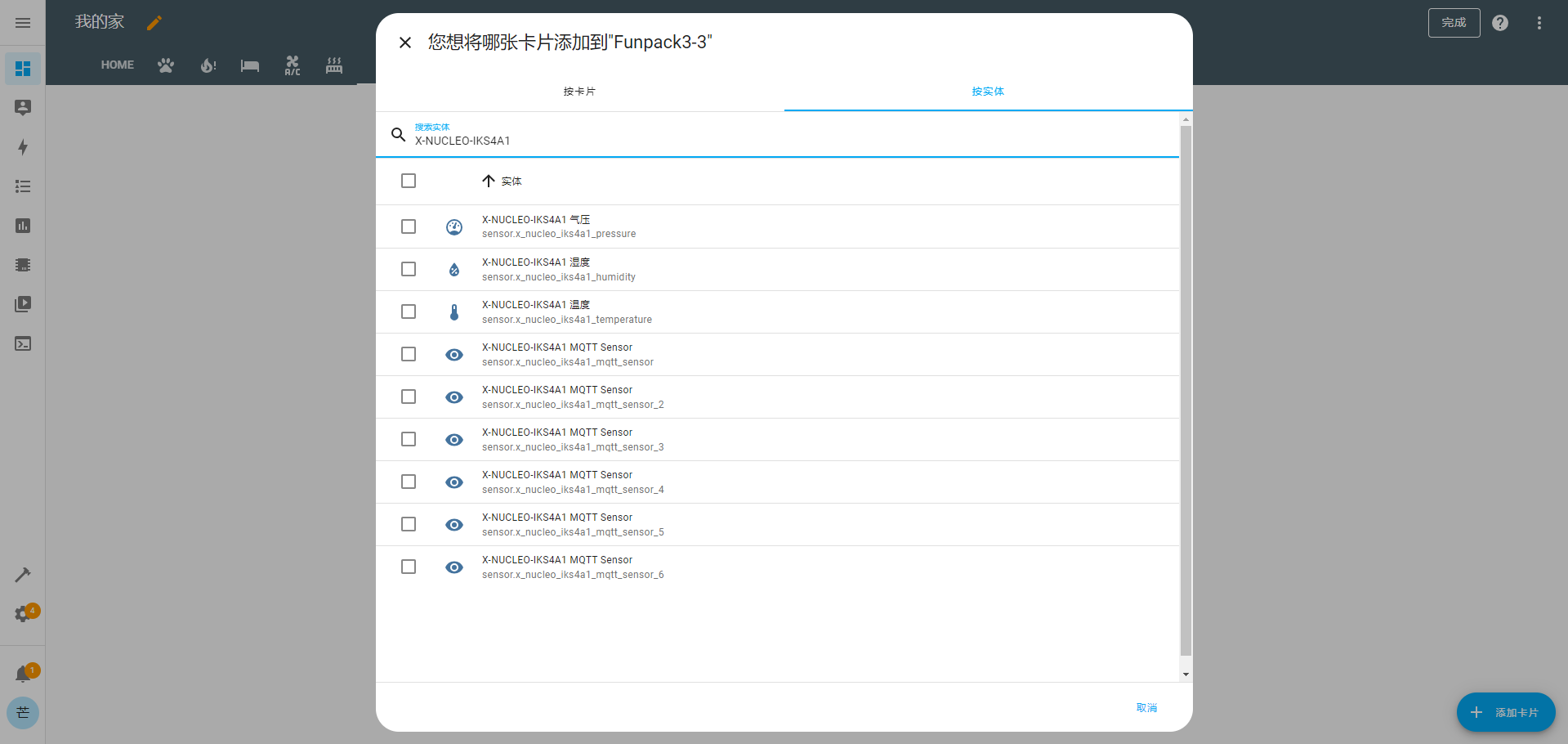
Task: Click the scrollbar down arrow
Action: [x=1186, y=675]
